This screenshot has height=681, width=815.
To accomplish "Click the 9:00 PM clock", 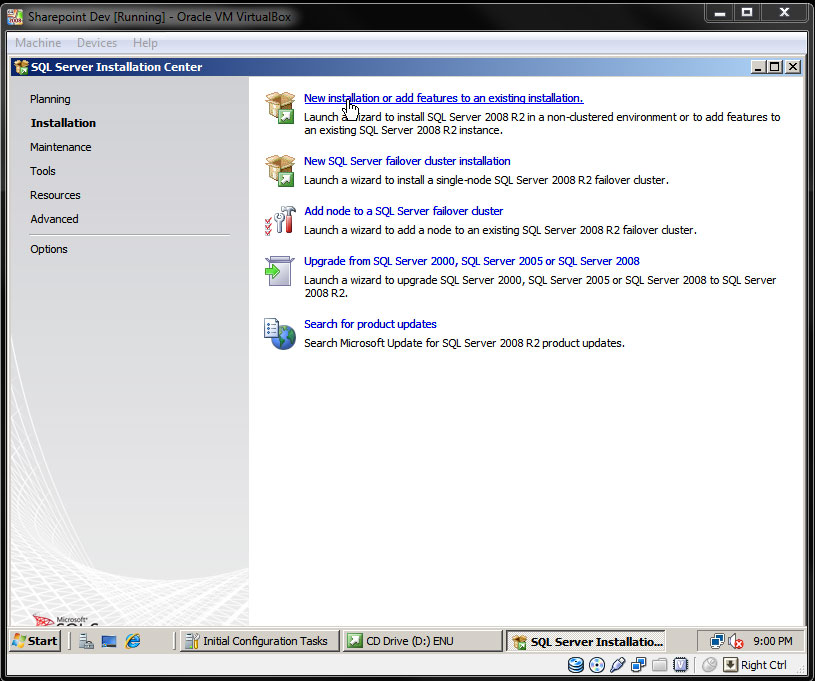I will click(x=772, y=641).
